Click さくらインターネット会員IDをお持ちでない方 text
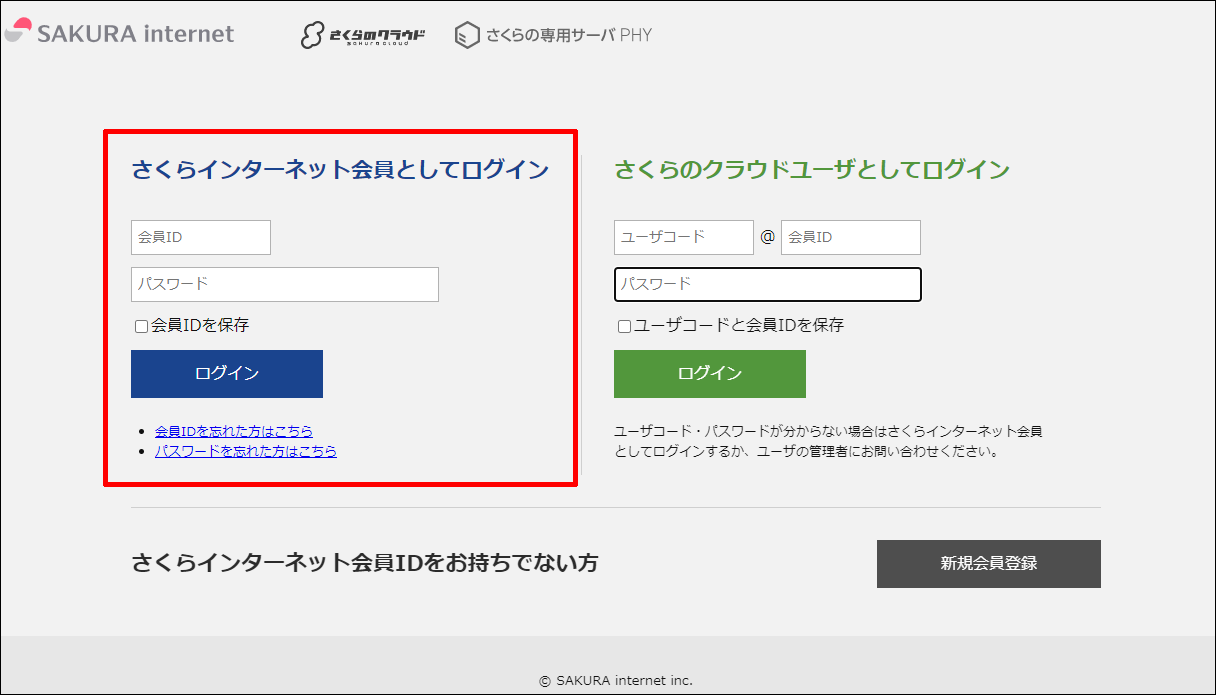Screen dimensions: 1216x695 [x=365, y=563]
